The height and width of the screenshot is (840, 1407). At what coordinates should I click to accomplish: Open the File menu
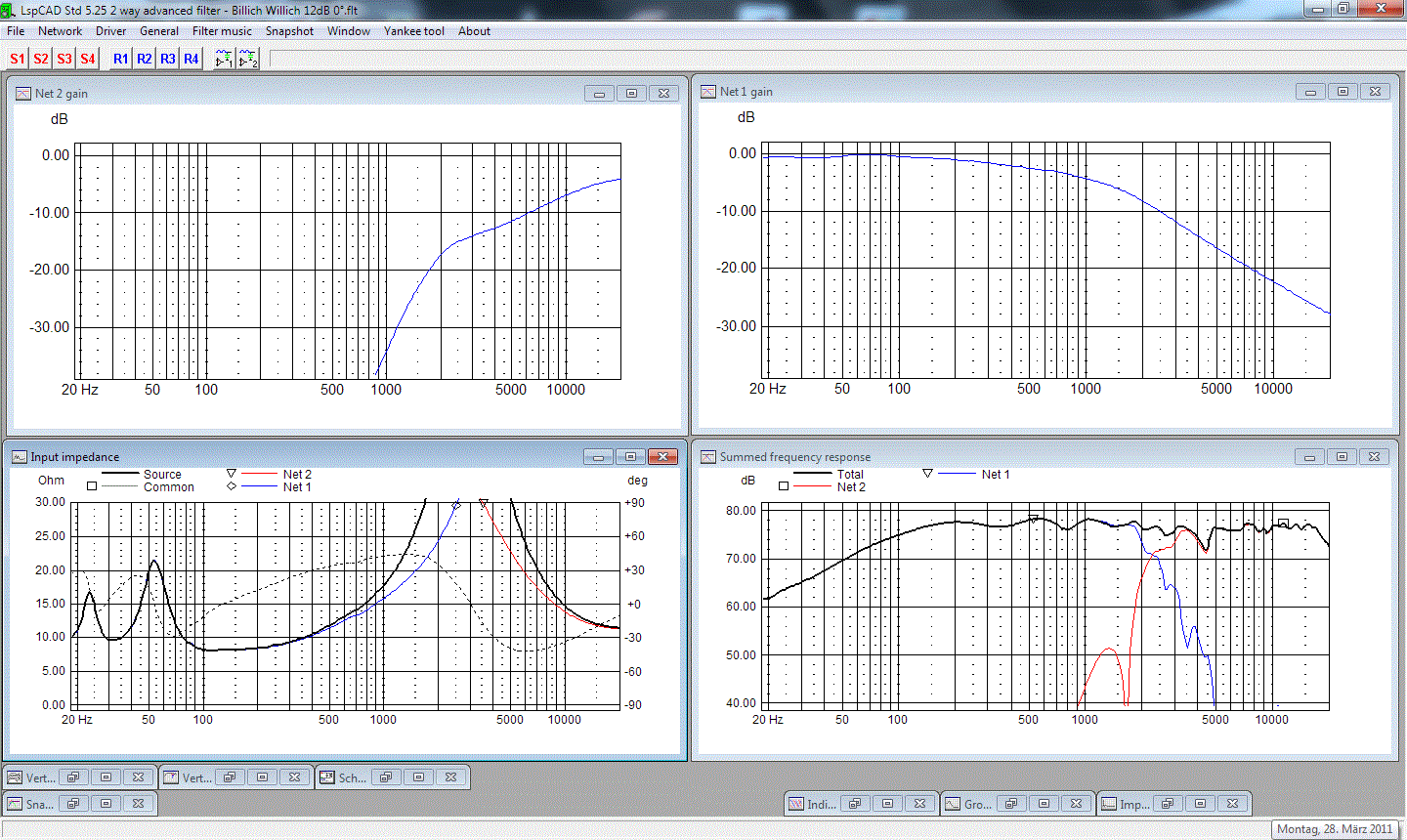(16, 31)
